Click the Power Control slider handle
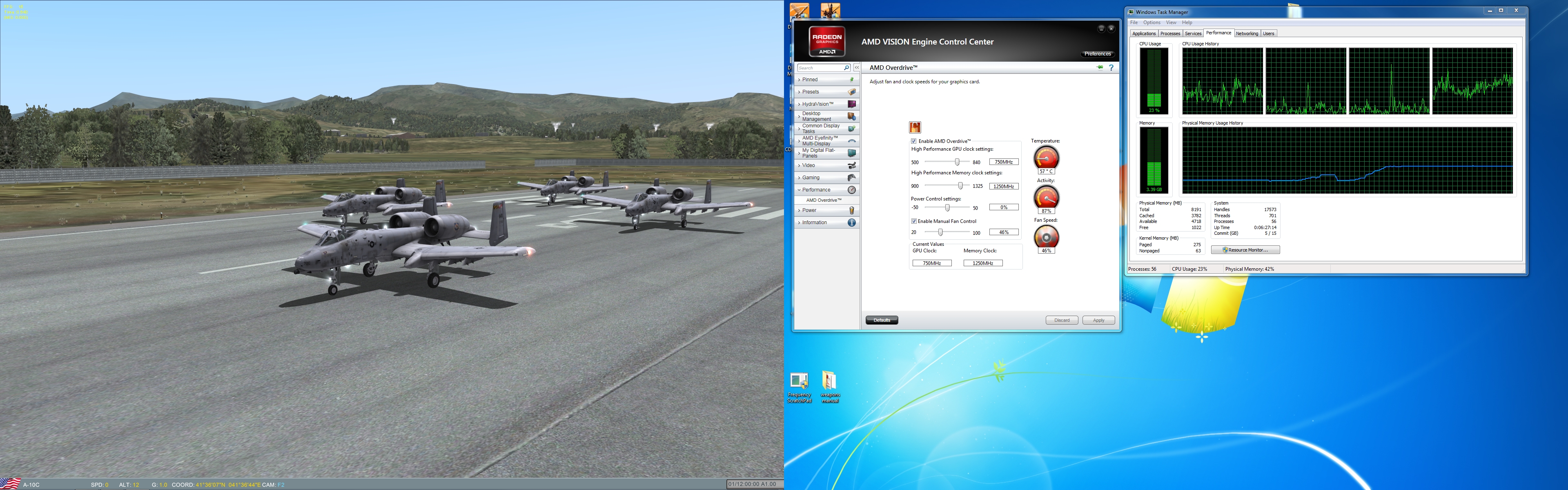This screenshot has width=1568, height=490. pos(947,207)
